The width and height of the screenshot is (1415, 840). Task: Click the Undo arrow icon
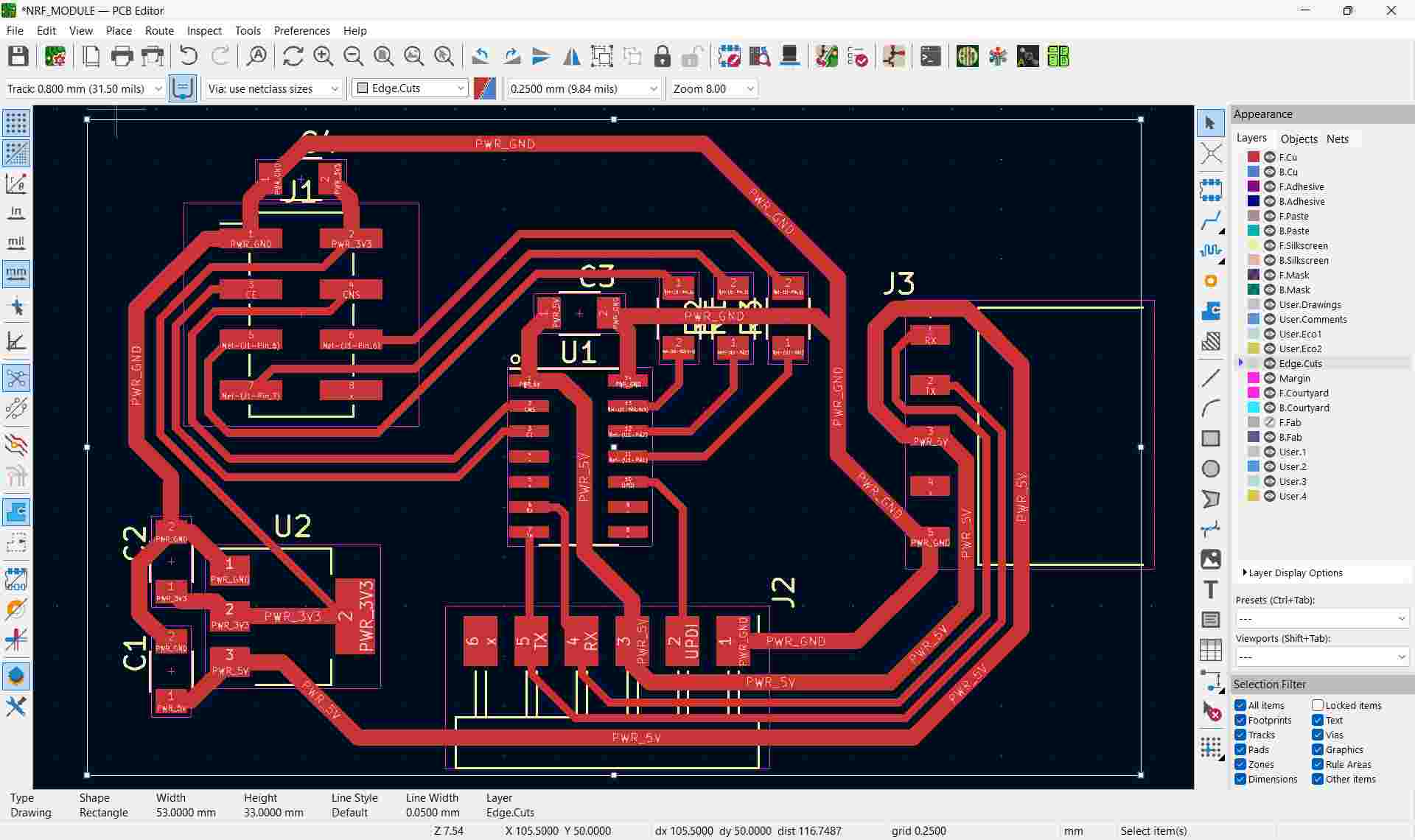click(189, 57)
